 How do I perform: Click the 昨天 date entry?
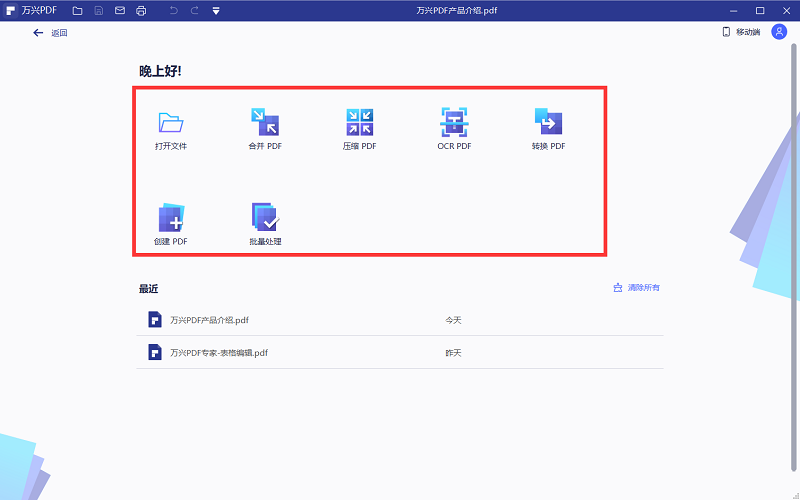[x=453, y=353]
